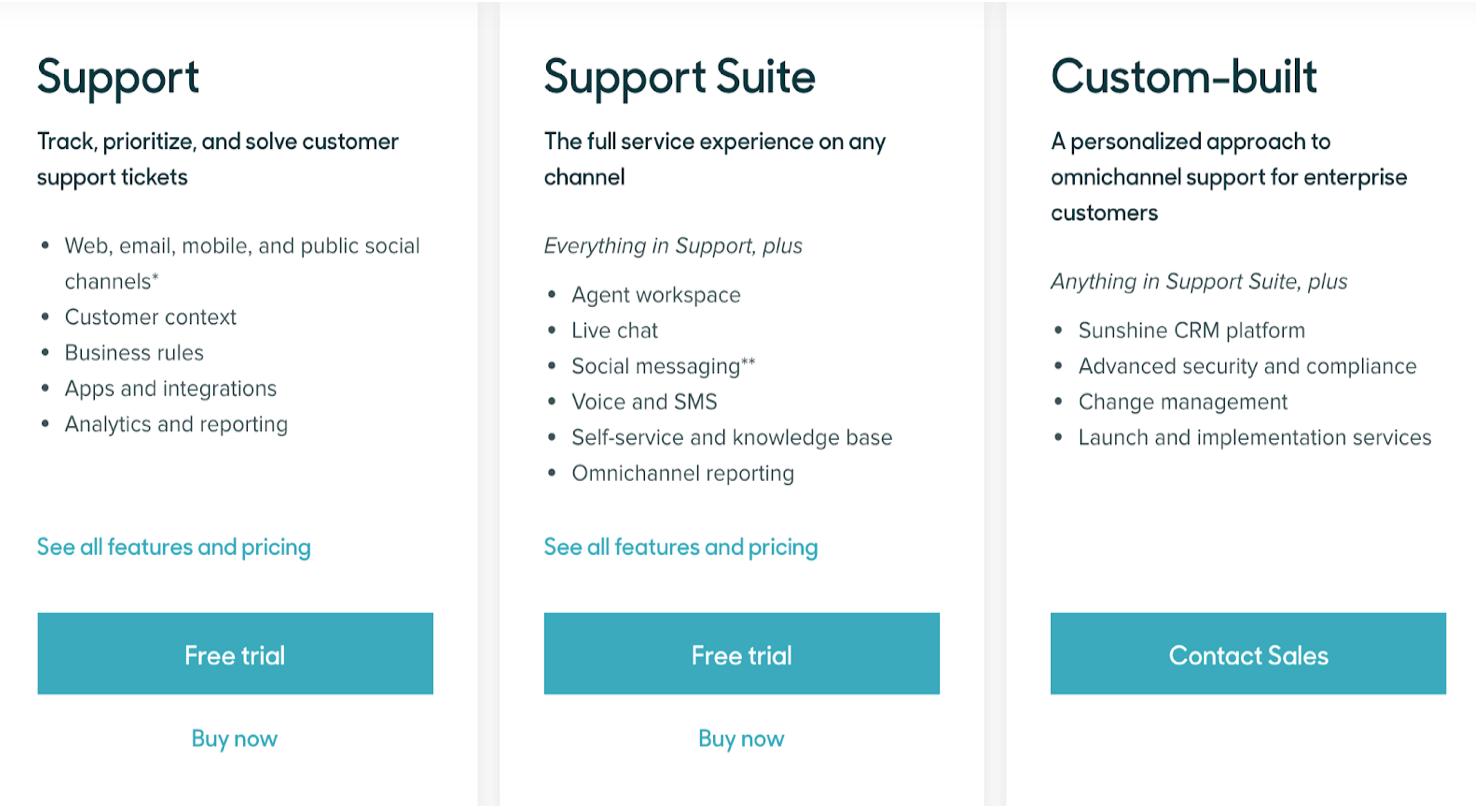This screenshot has height=810, width=1476.
Task: Select the Omnichannel reporting item
Action: click(x=683, y=474)
